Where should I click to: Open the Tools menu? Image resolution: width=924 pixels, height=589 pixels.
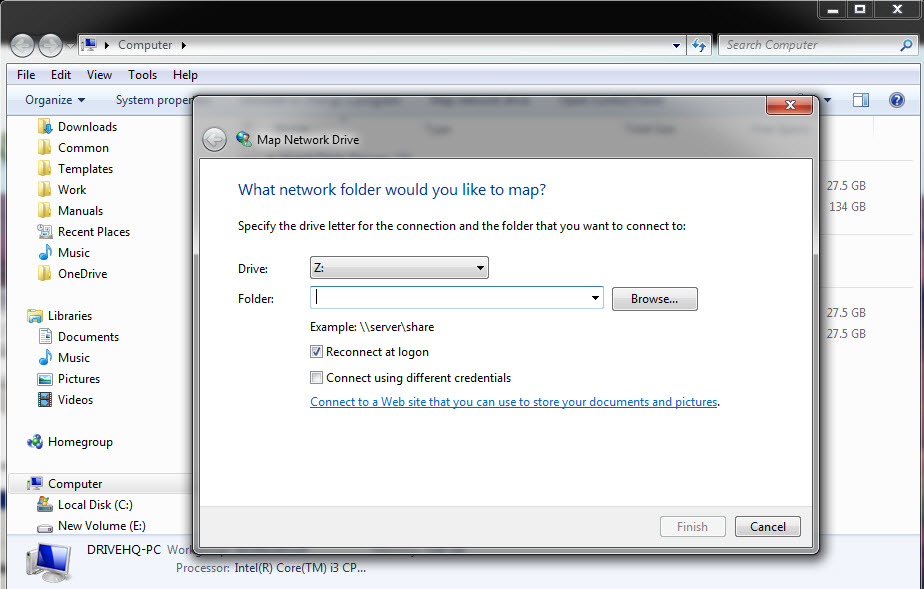142,75
